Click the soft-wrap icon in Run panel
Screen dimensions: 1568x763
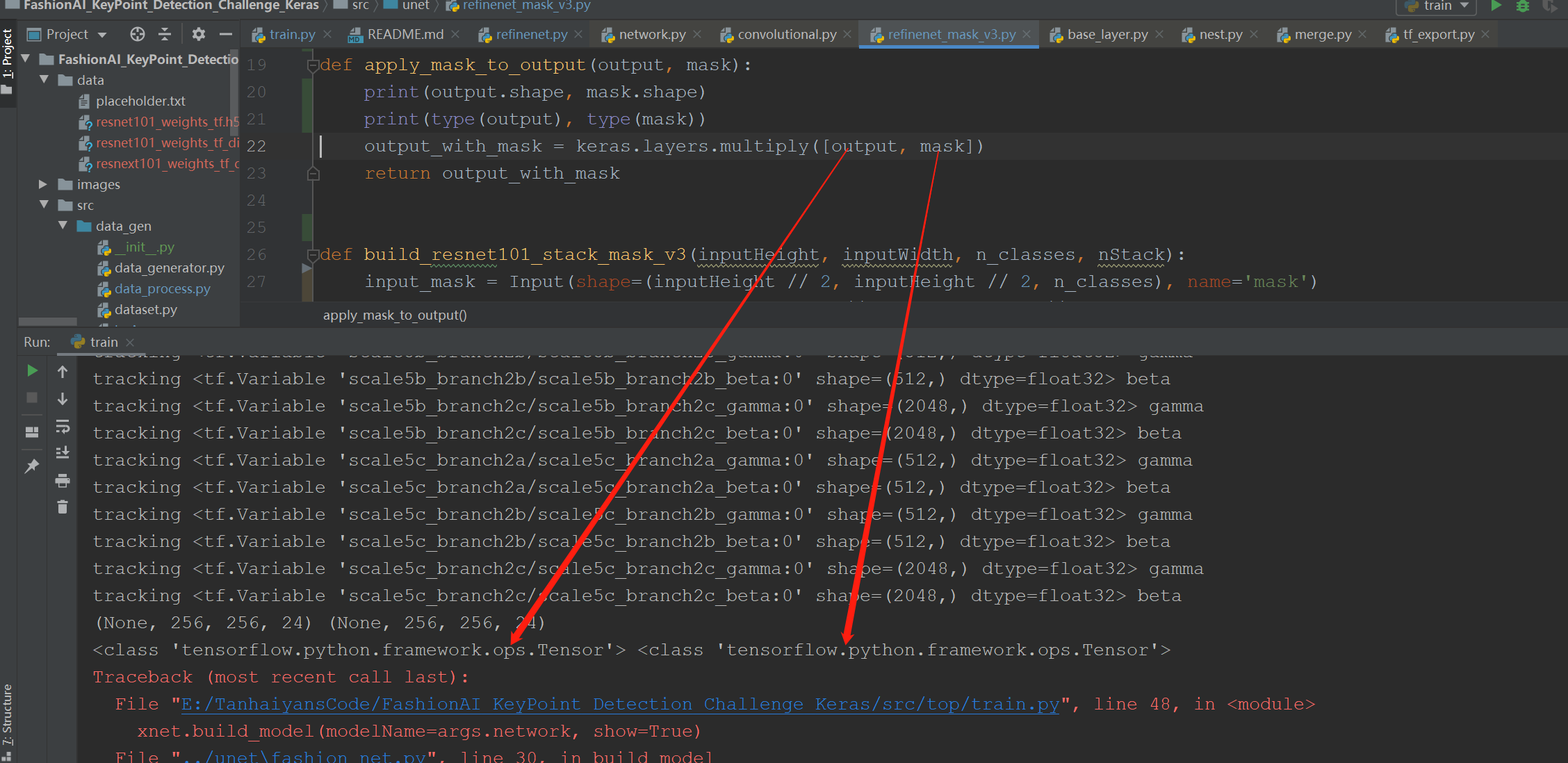point(63,426)
